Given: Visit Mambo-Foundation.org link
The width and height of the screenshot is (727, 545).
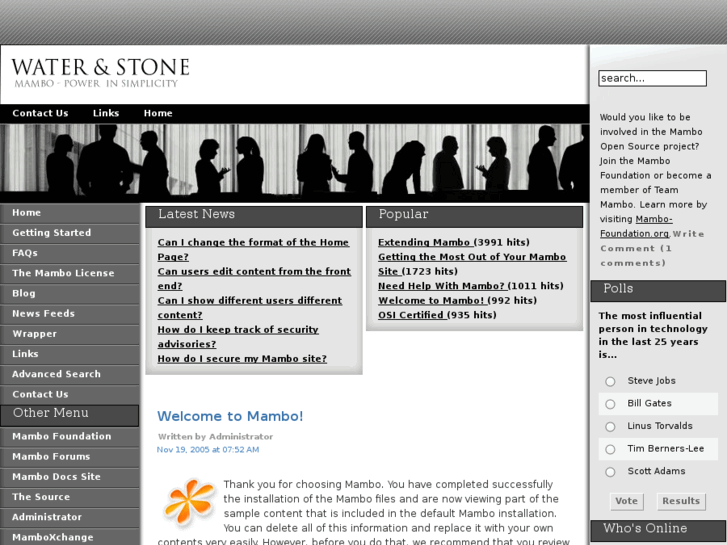Looking at the screenshot, I should coord(636,226).
